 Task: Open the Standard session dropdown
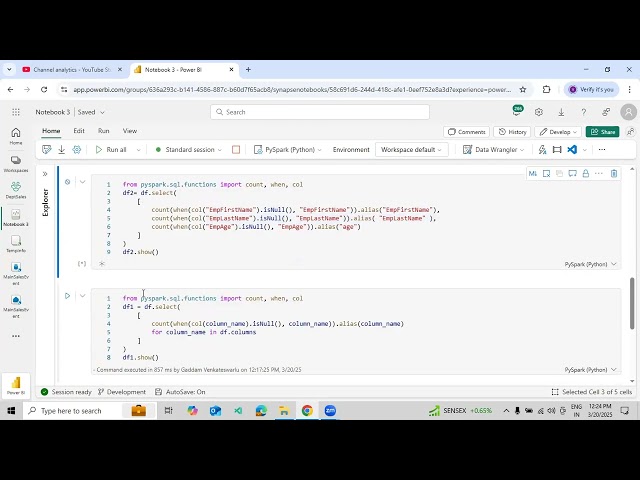tap(189, 149)
